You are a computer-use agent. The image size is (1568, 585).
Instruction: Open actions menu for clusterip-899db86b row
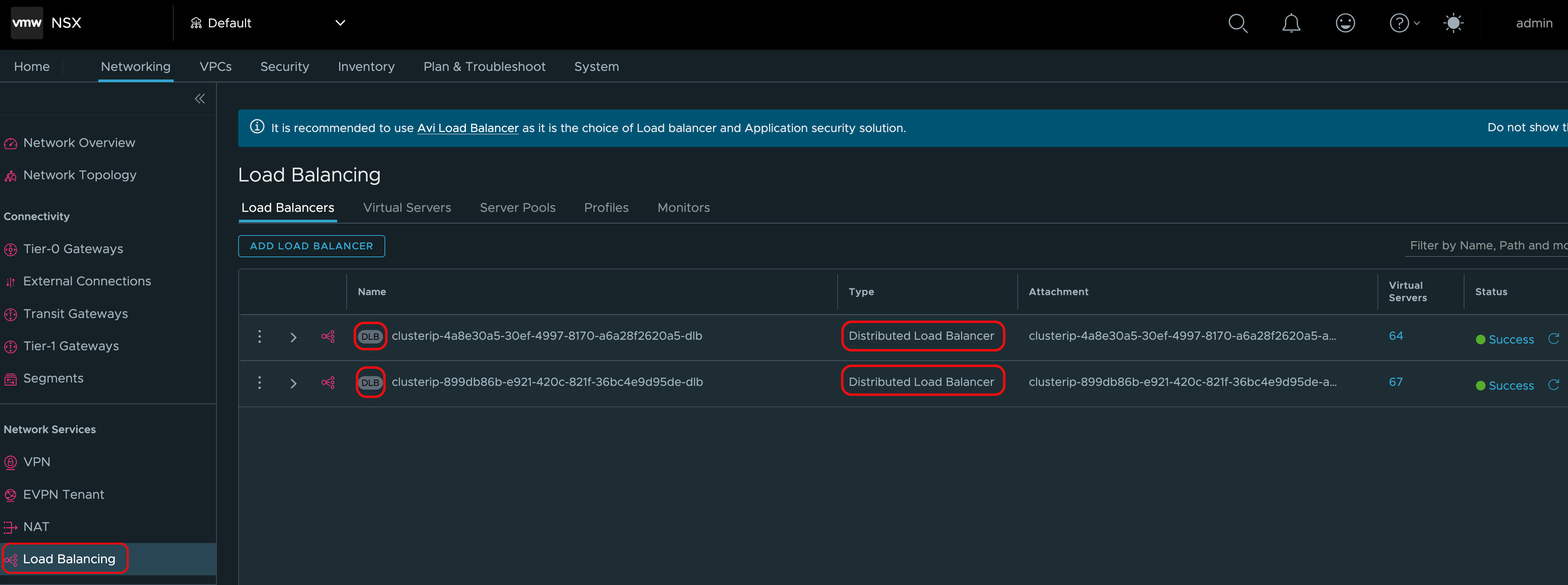259,382
